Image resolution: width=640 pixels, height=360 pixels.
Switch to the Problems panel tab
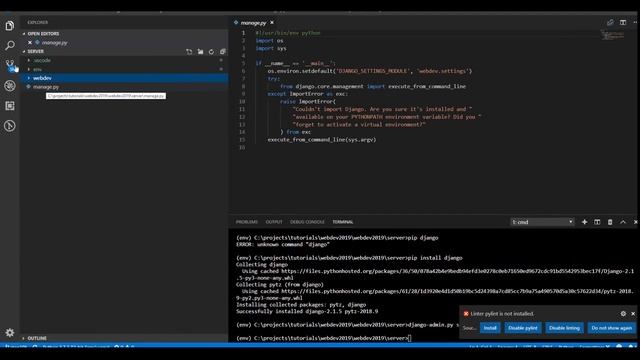pos(247,222)
